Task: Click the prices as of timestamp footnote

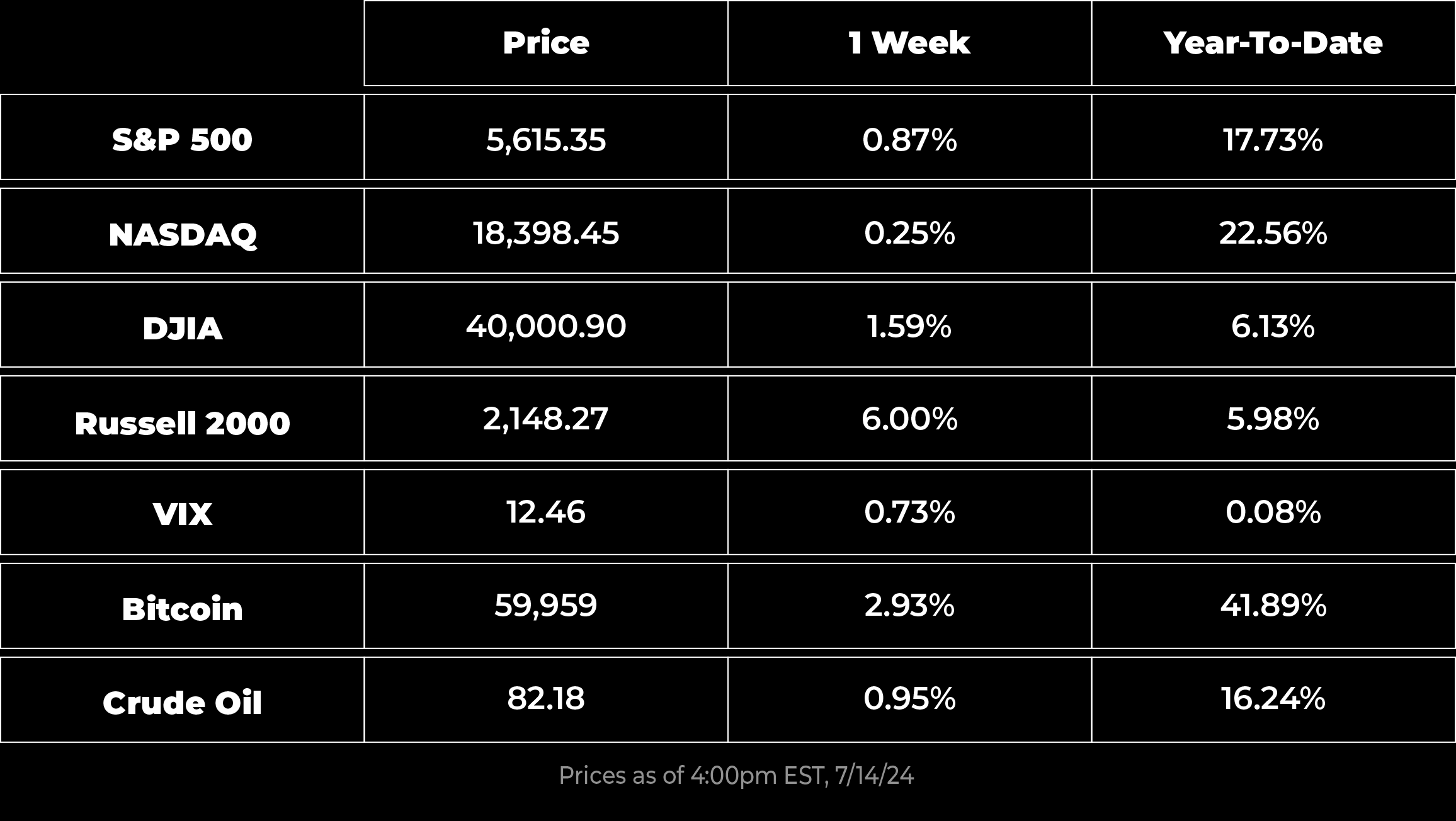Action: pos(736,776)
